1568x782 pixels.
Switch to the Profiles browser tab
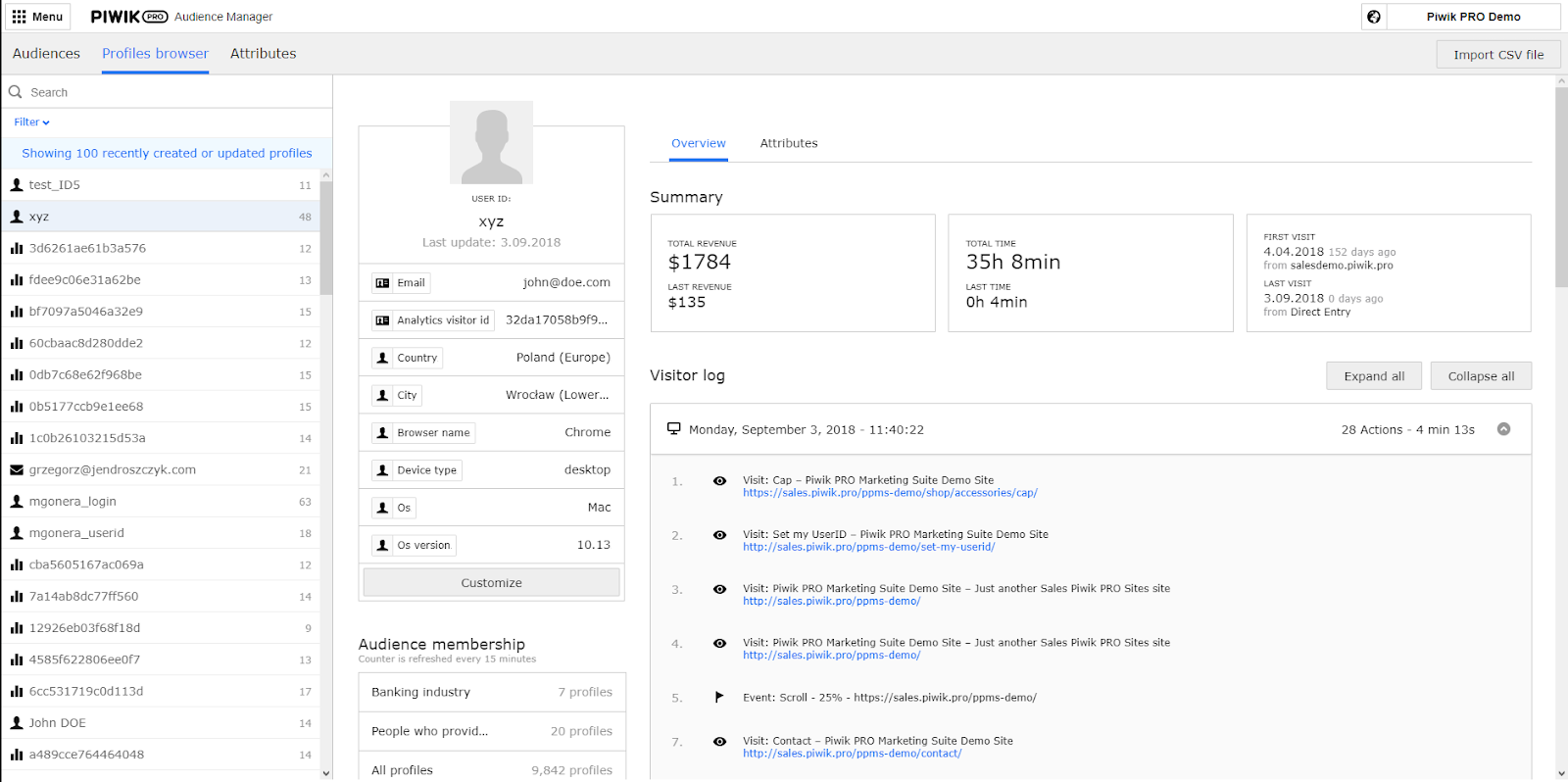(155, 54)
